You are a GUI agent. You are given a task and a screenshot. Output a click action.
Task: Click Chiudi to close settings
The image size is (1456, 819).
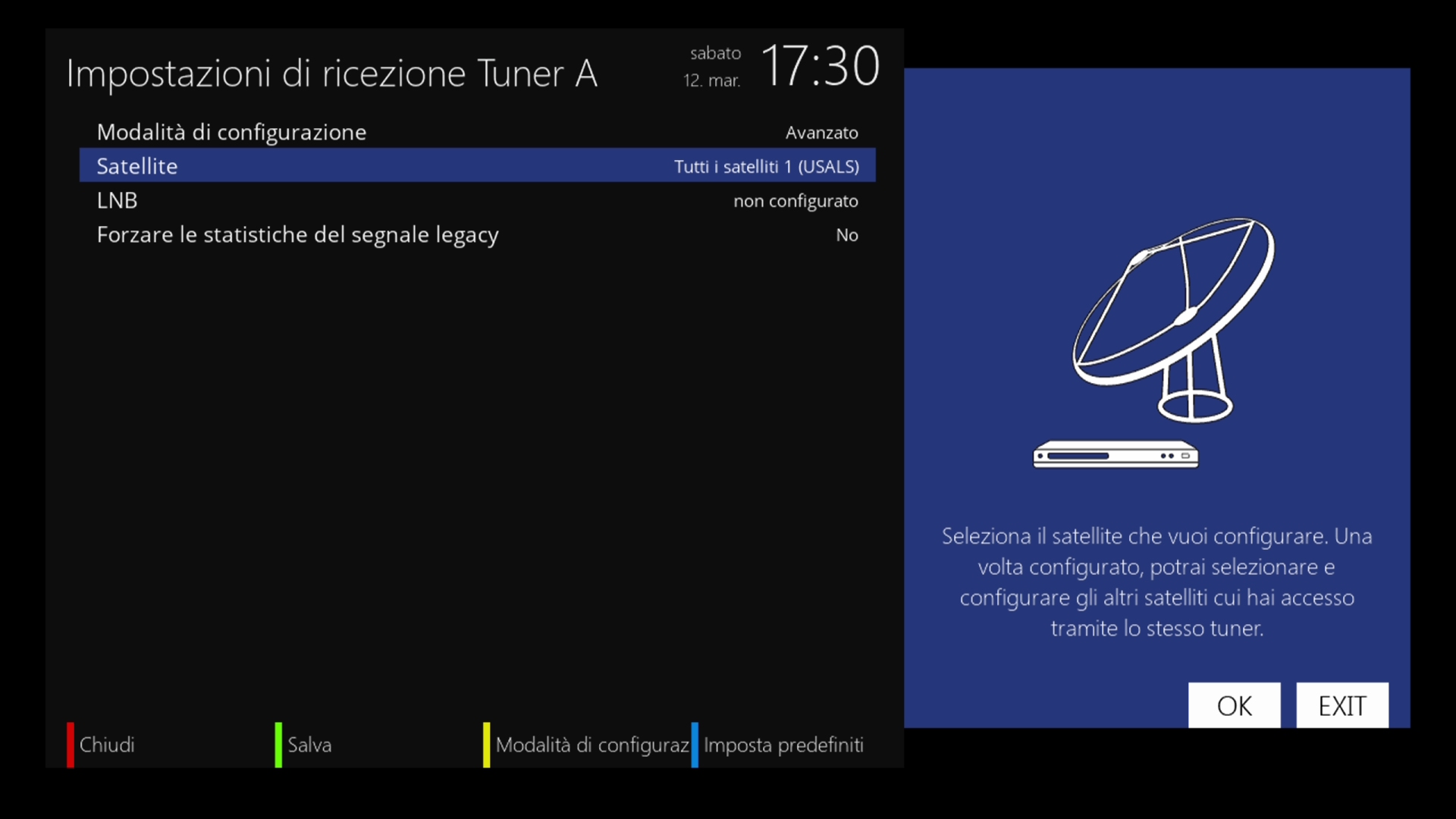tap(107, 745)
